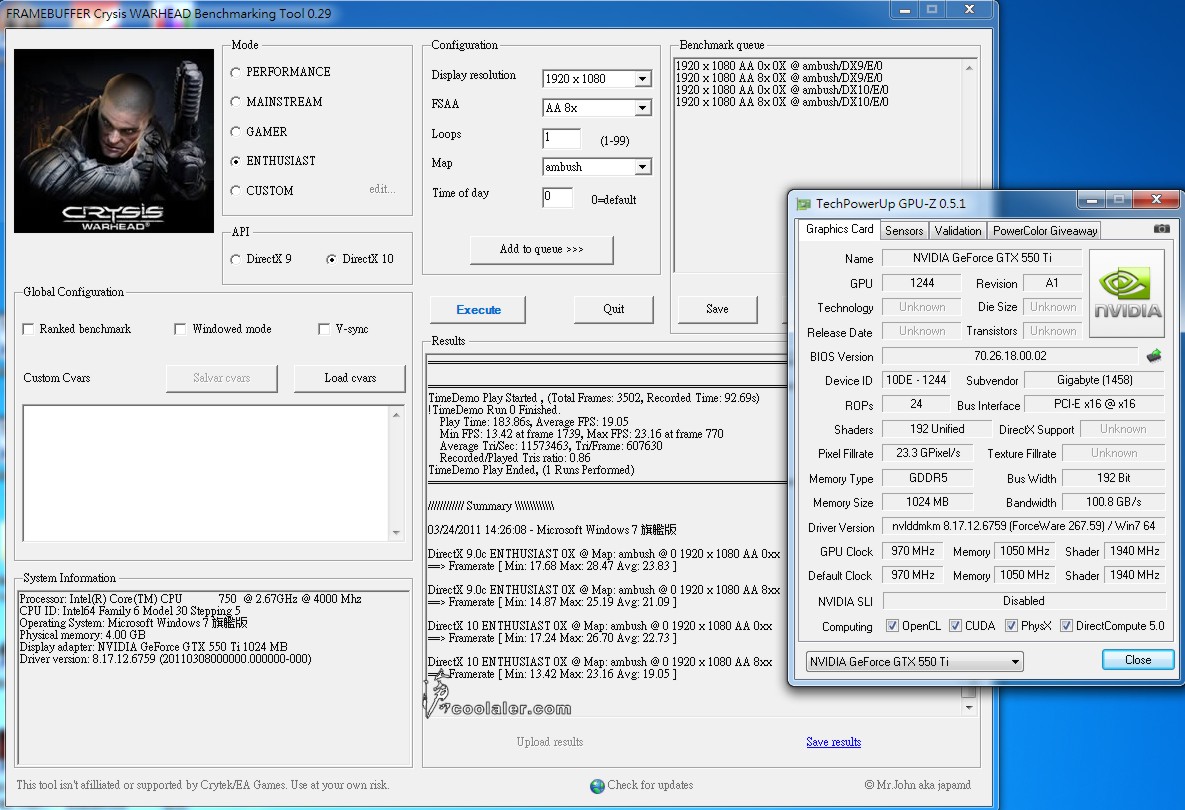Open the Validation tab in GPU-Z

958,231
